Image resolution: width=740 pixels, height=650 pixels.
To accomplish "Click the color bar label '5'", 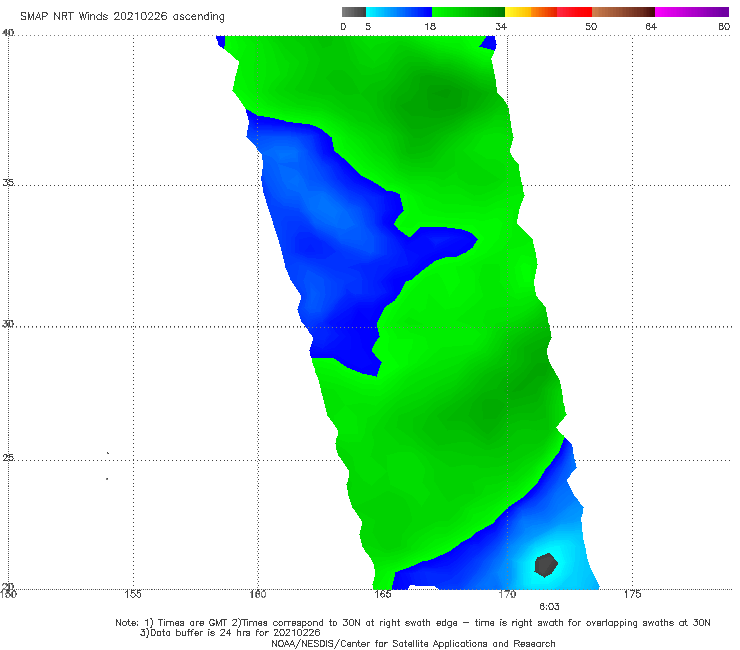I will (x=368, y=26).
